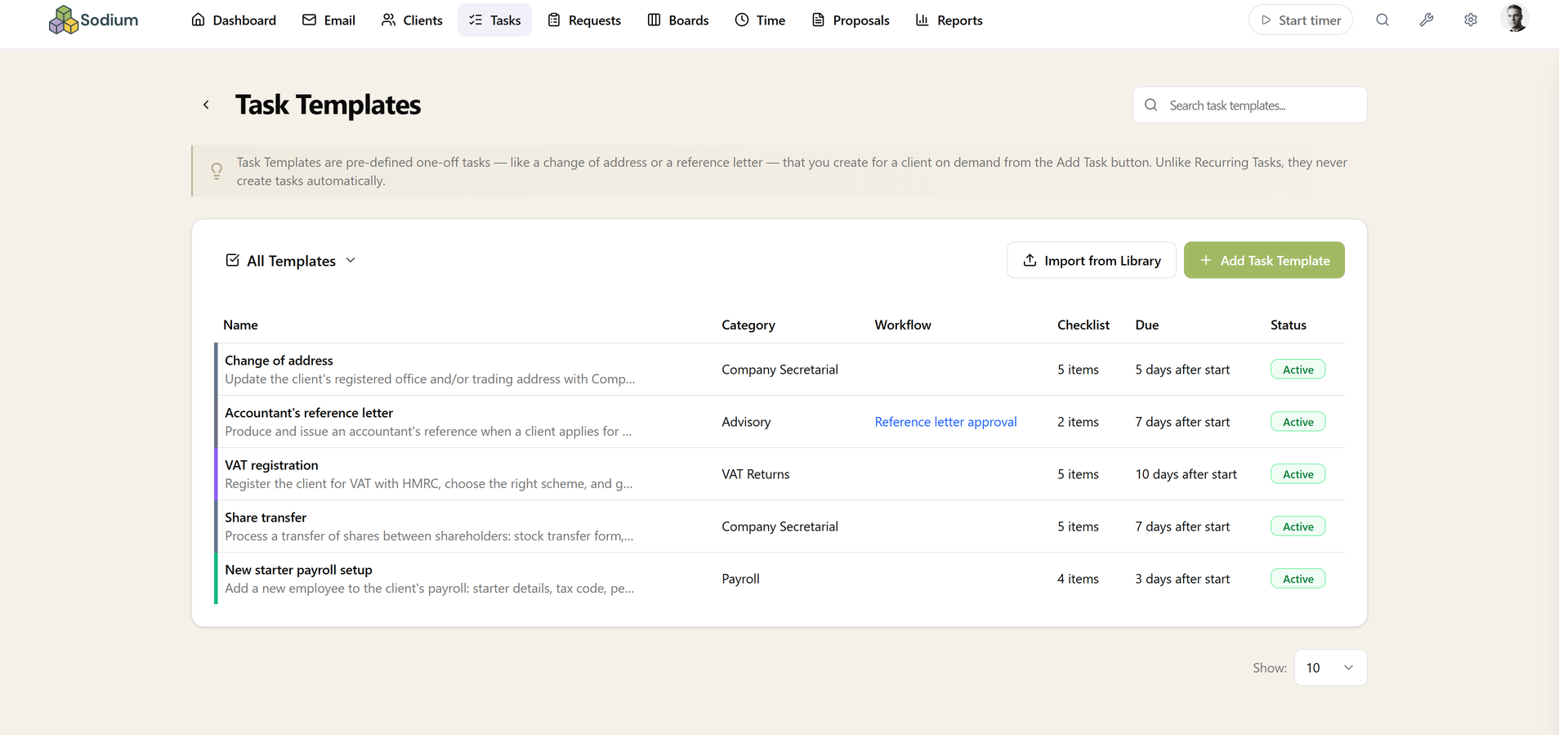Open the Reference letter approval workflow link
This screenshot has height=735, width=1568.
[945, 422]
